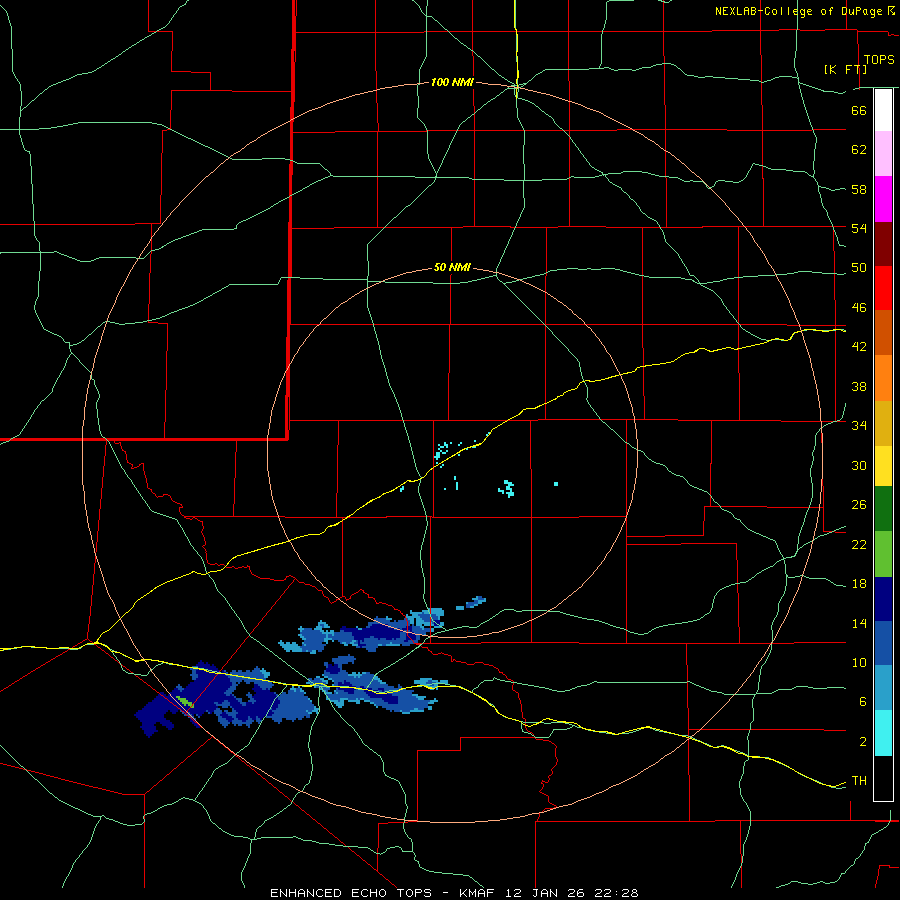Click the "2" legend value
Screen dimensions: 900x900
[863, 742]
